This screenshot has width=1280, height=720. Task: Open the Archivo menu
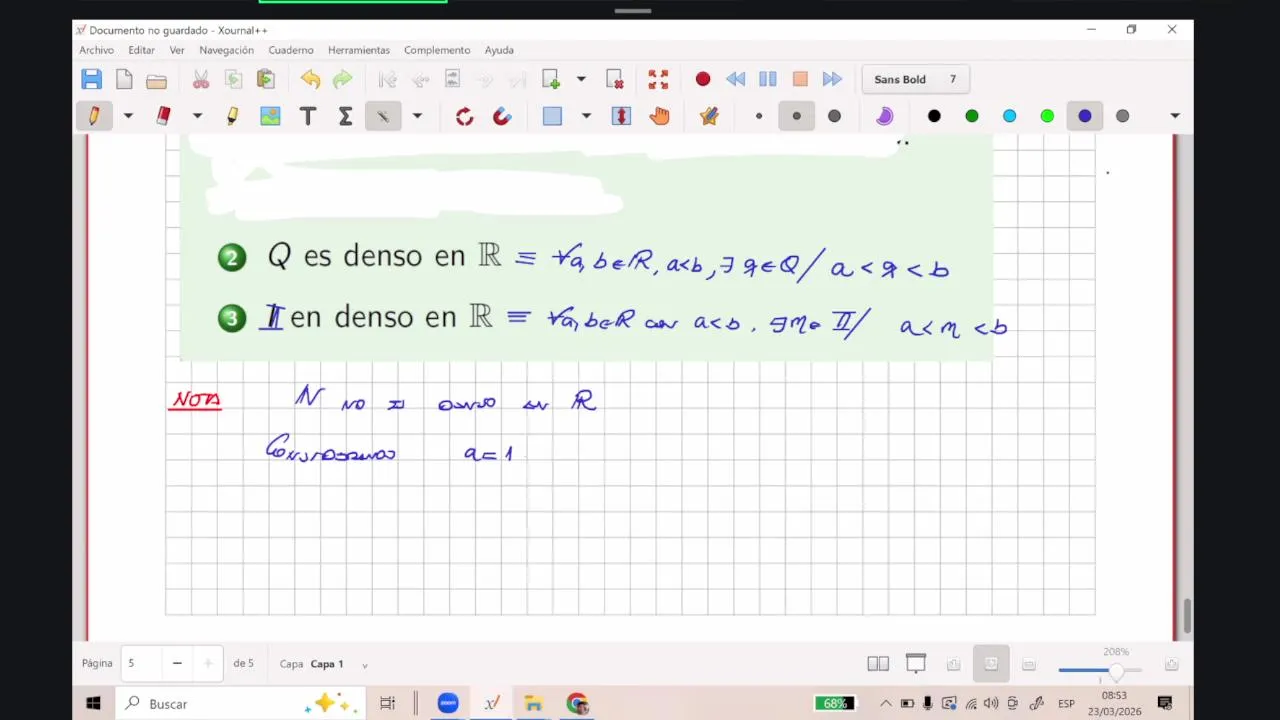click(x=97, y=50)
